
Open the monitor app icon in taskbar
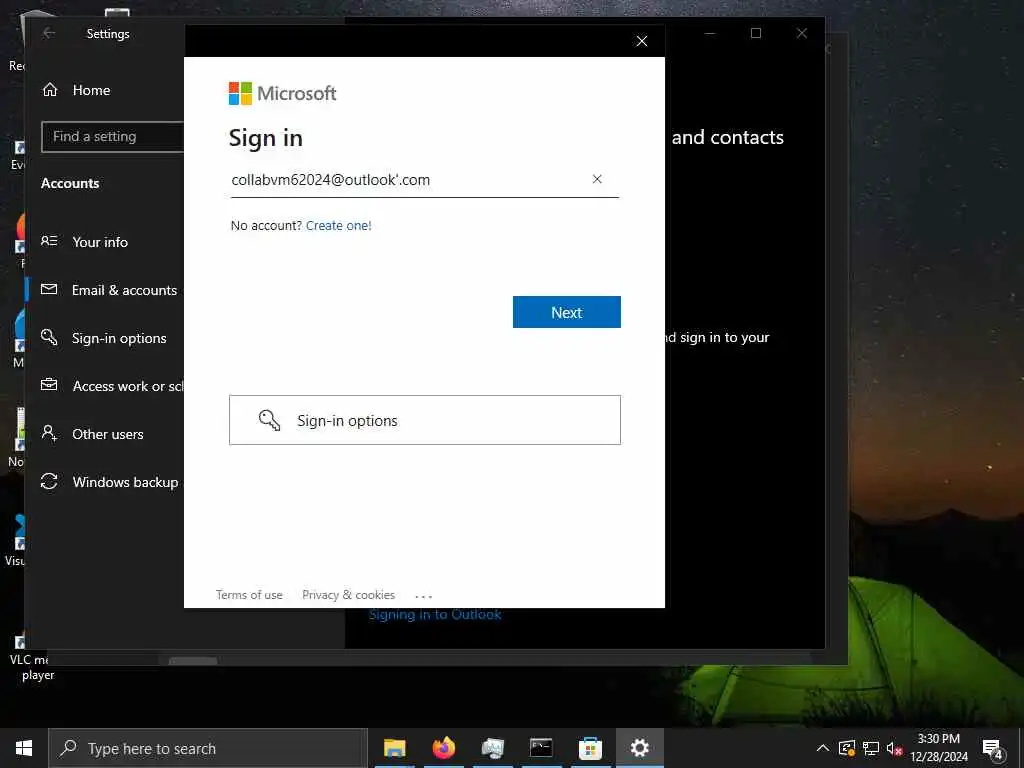tap(492, 748)
